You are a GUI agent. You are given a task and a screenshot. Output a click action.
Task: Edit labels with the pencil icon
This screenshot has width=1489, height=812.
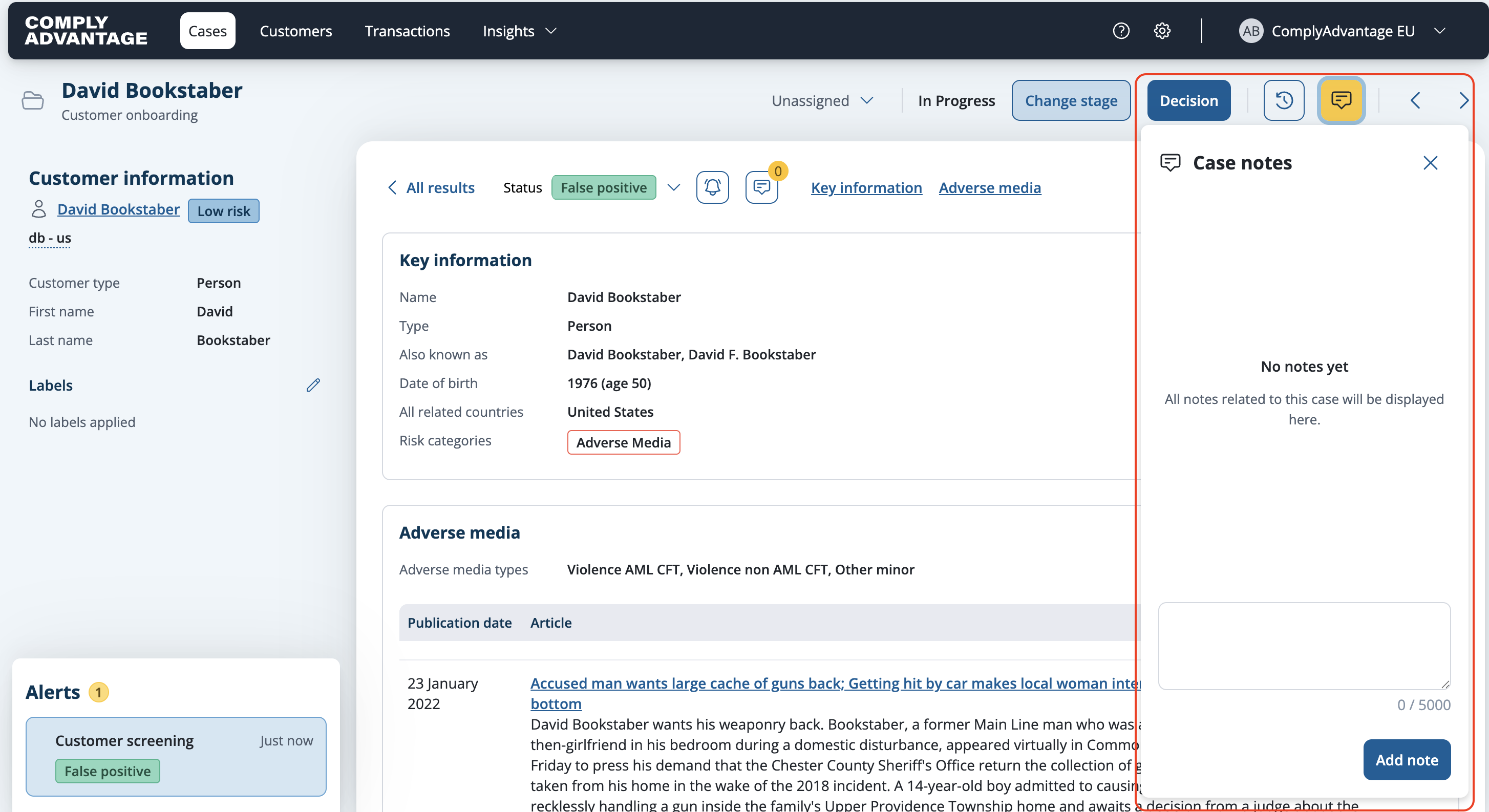tap(313, 385)
